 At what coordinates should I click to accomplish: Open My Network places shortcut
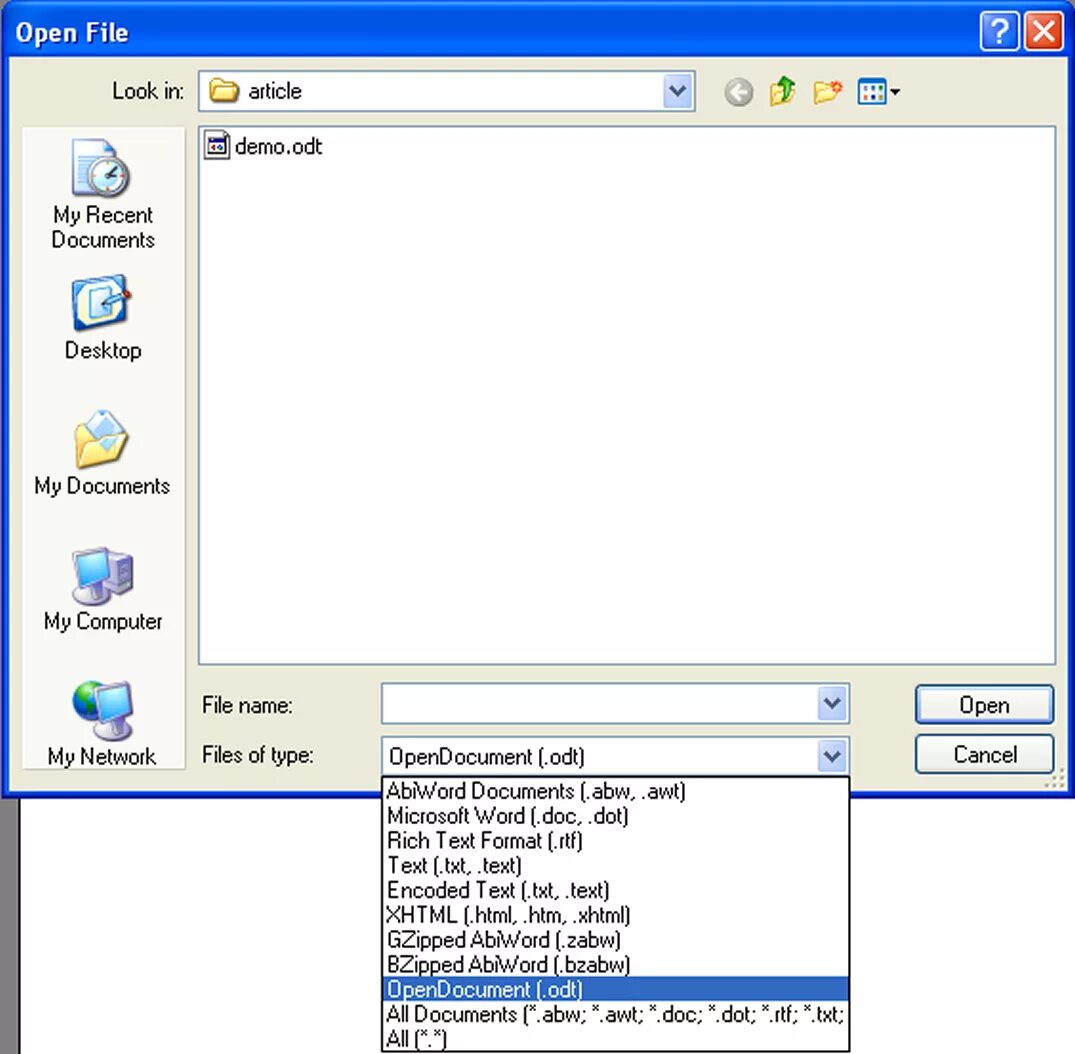[102, 723]
